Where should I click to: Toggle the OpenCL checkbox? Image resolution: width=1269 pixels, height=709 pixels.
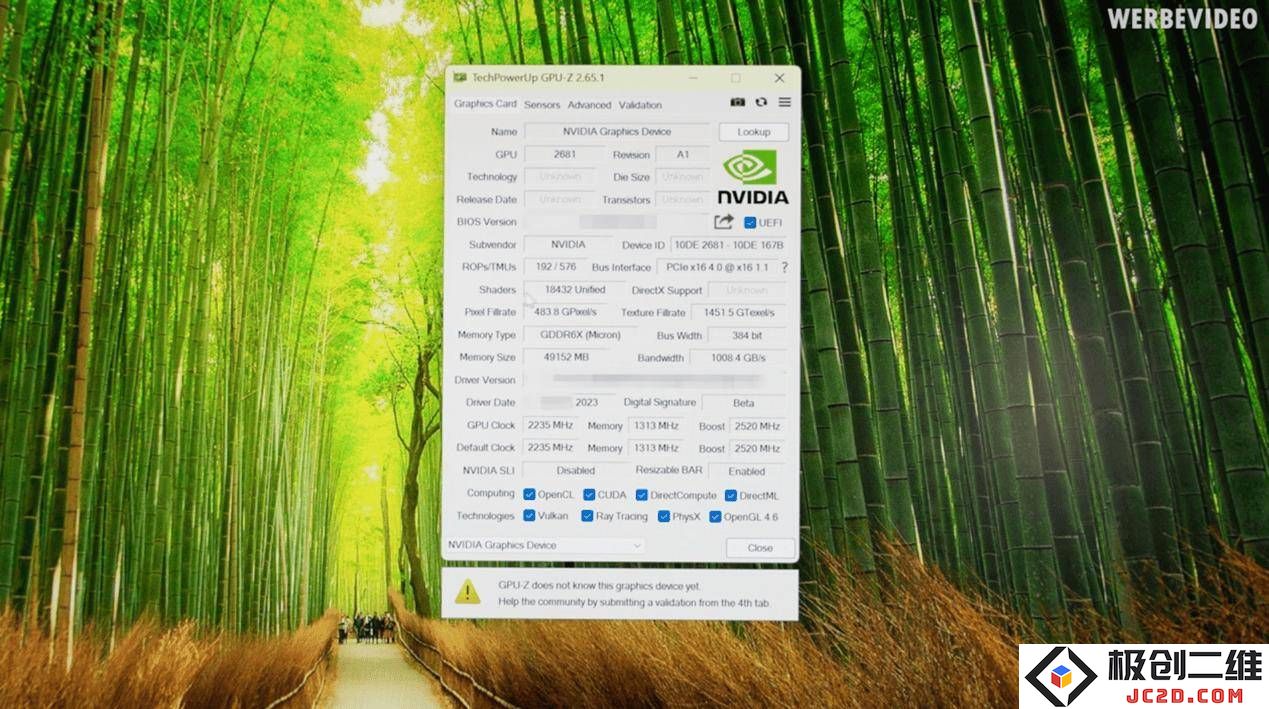point(529,494)
